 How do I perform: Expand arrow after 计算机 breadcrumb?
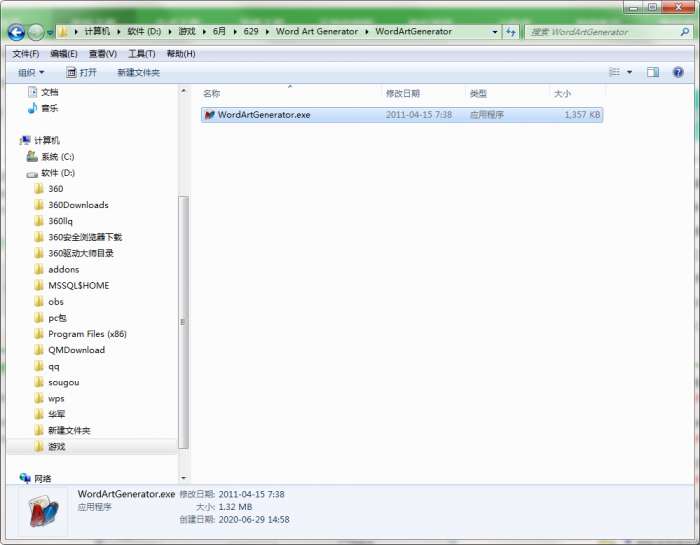click(119, 32)
